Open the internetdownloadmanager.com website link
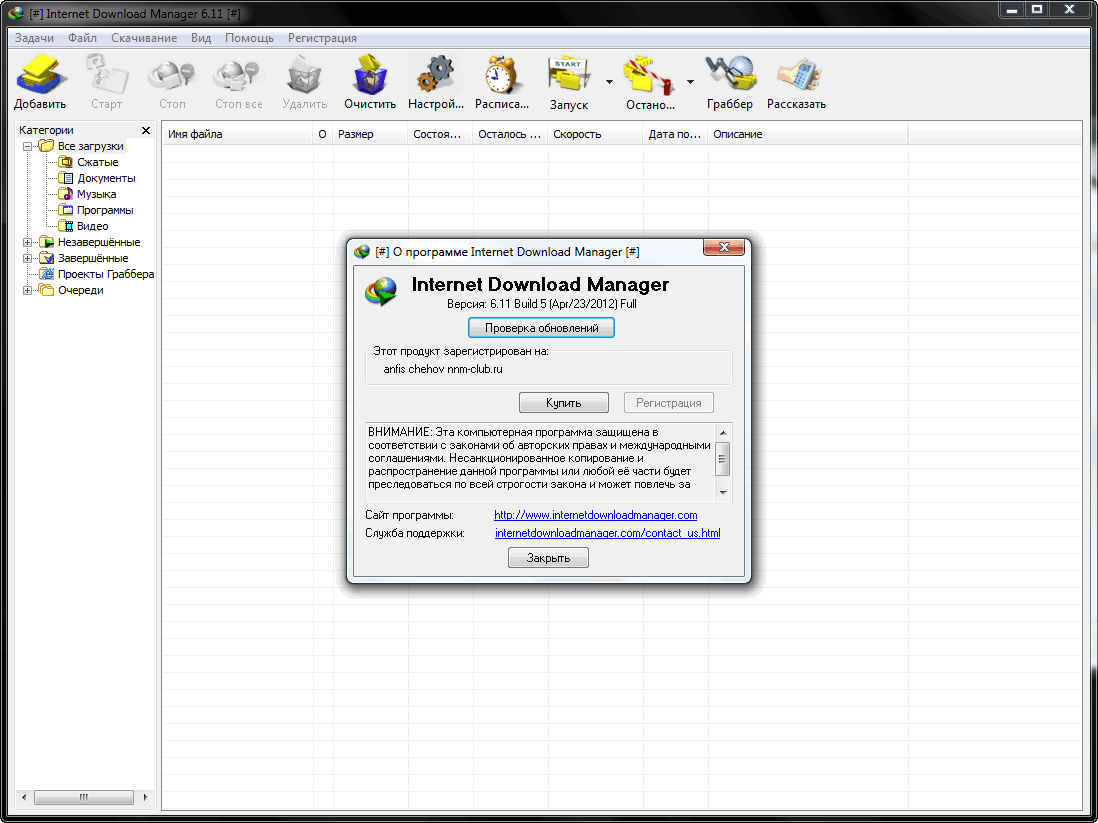 596,515
